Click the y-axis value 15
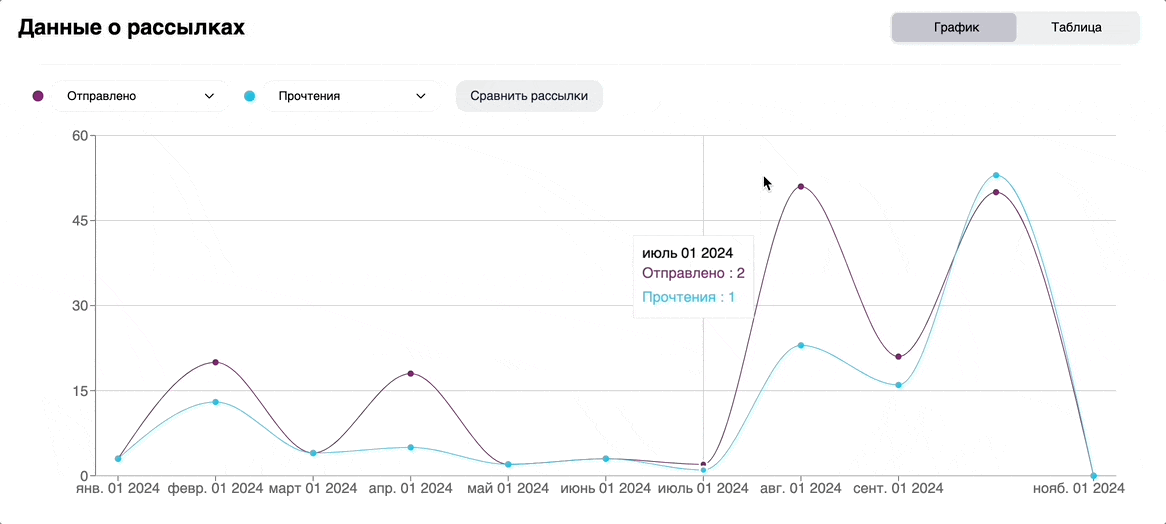 click(x=80, y=391)
